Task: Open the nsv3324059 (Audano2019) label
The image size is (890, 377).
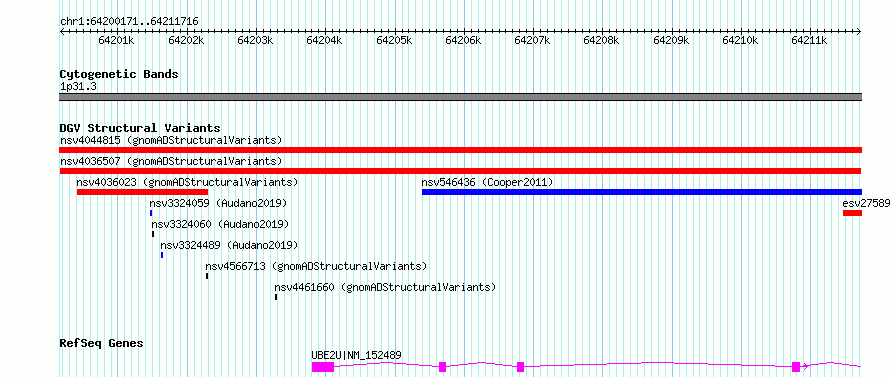Action: (x=219, y=203)
